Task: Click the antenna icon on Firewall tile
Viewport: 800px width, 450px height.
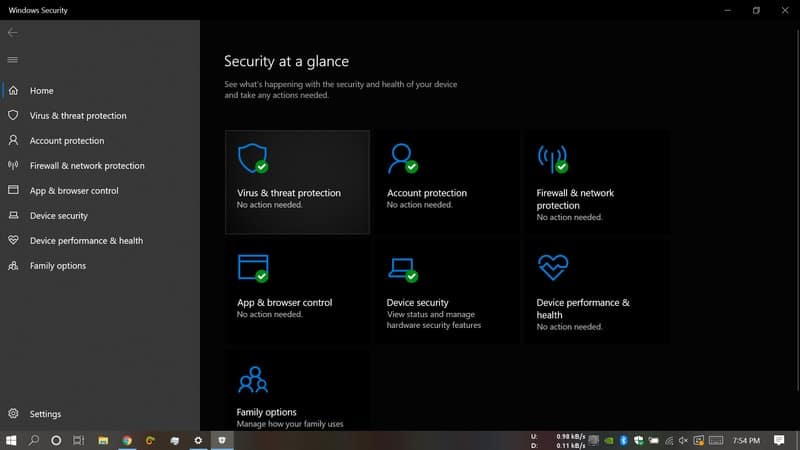Action: [553, 159]
